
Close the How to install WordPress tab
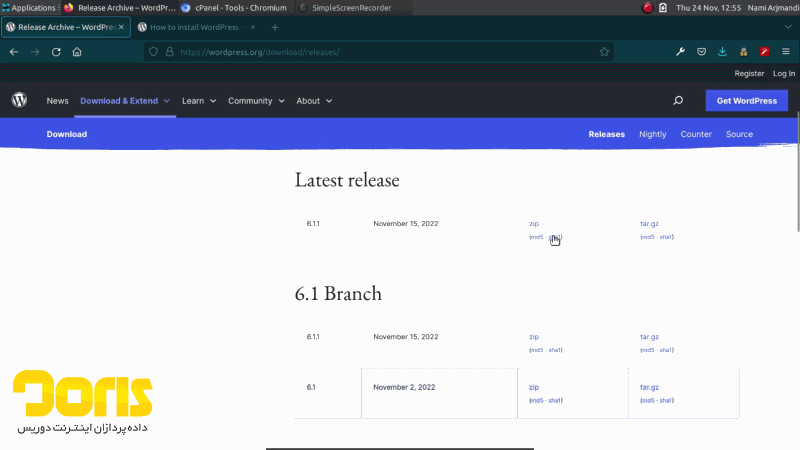[253, 27]
